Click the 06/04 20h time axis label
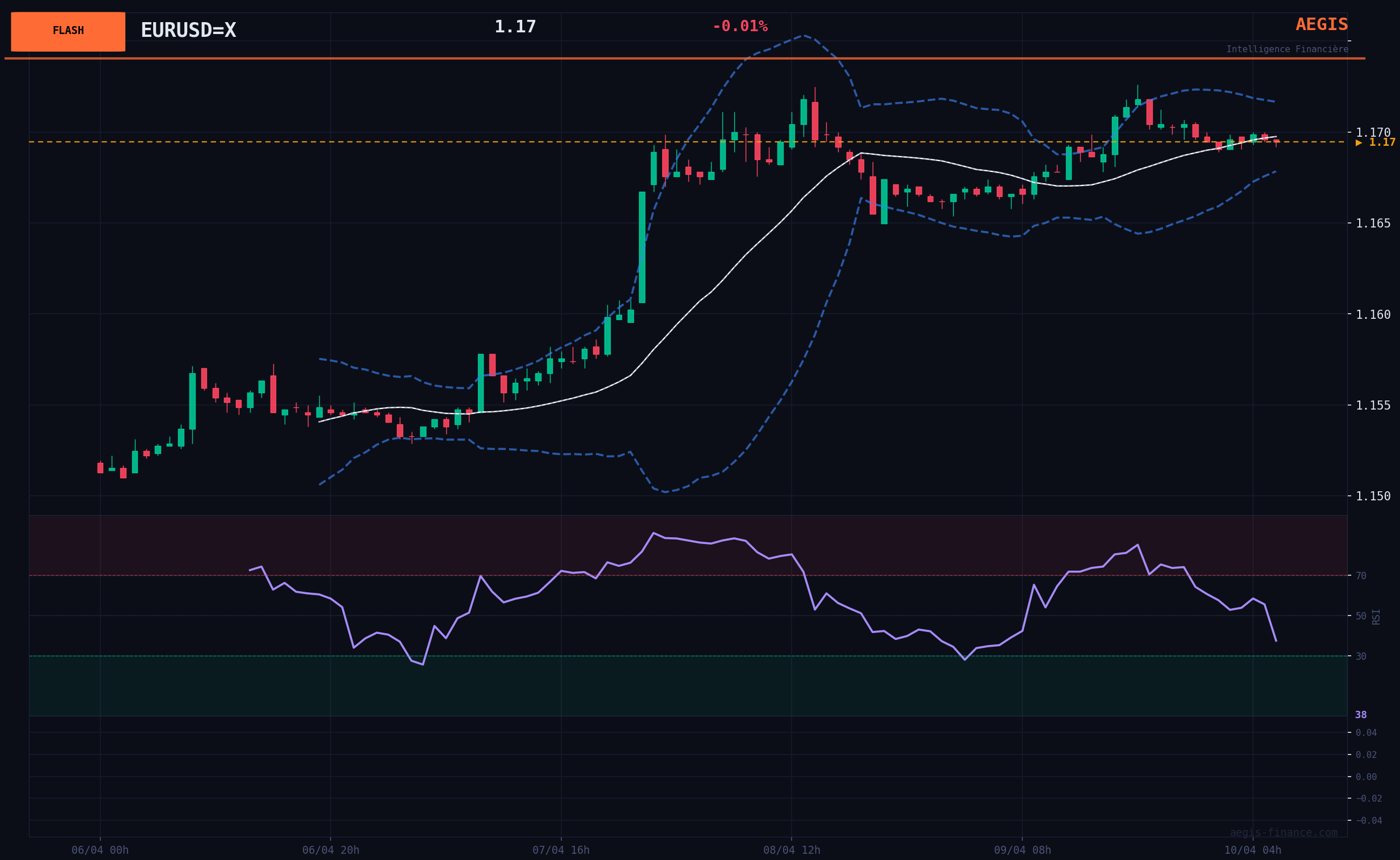 coord(330,850)
